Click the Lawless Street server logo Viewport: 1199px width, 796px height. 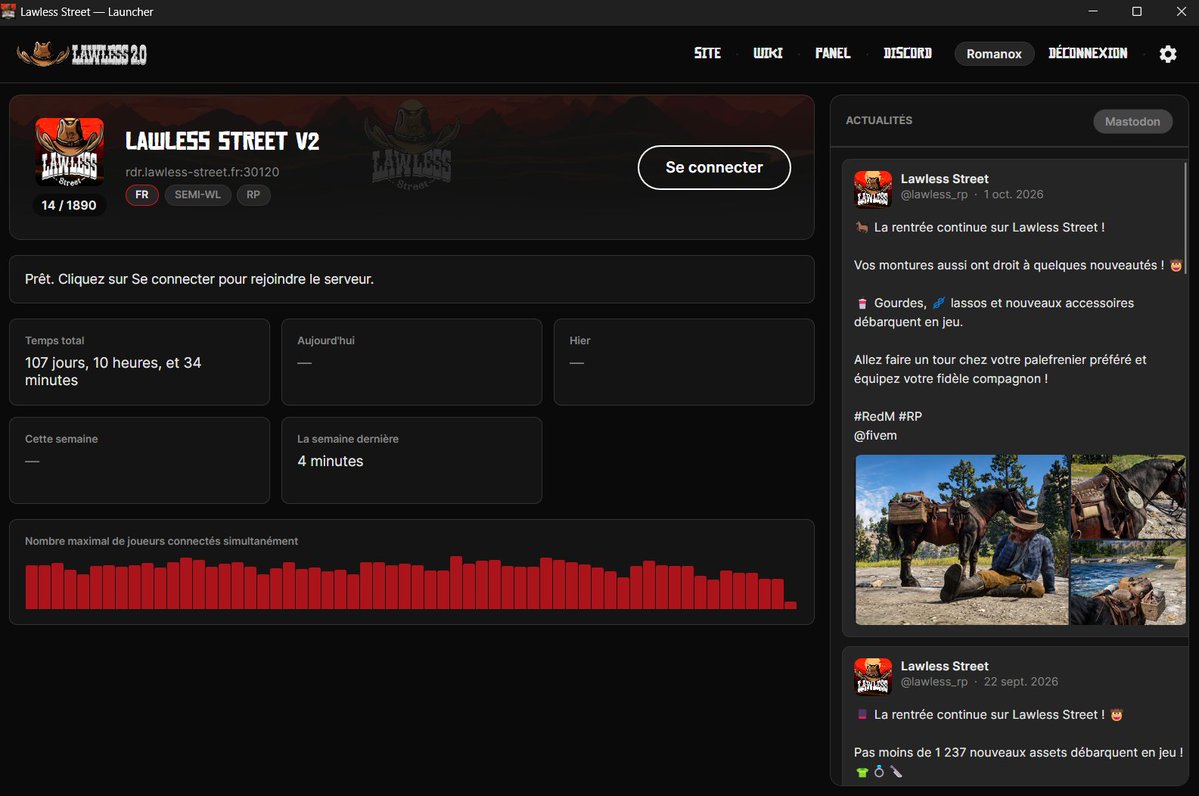(70, 151)
